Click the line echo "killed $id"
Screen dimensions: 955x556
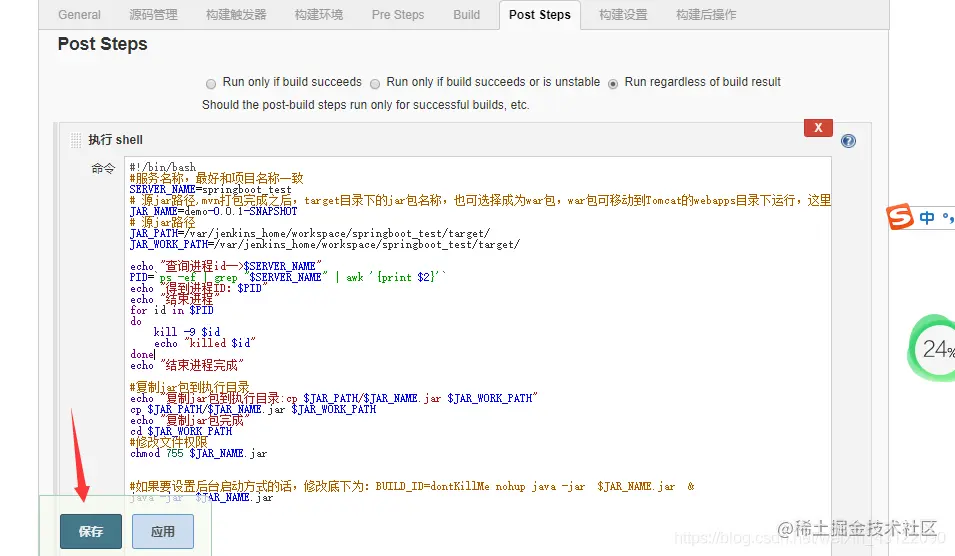coord(205,343)
